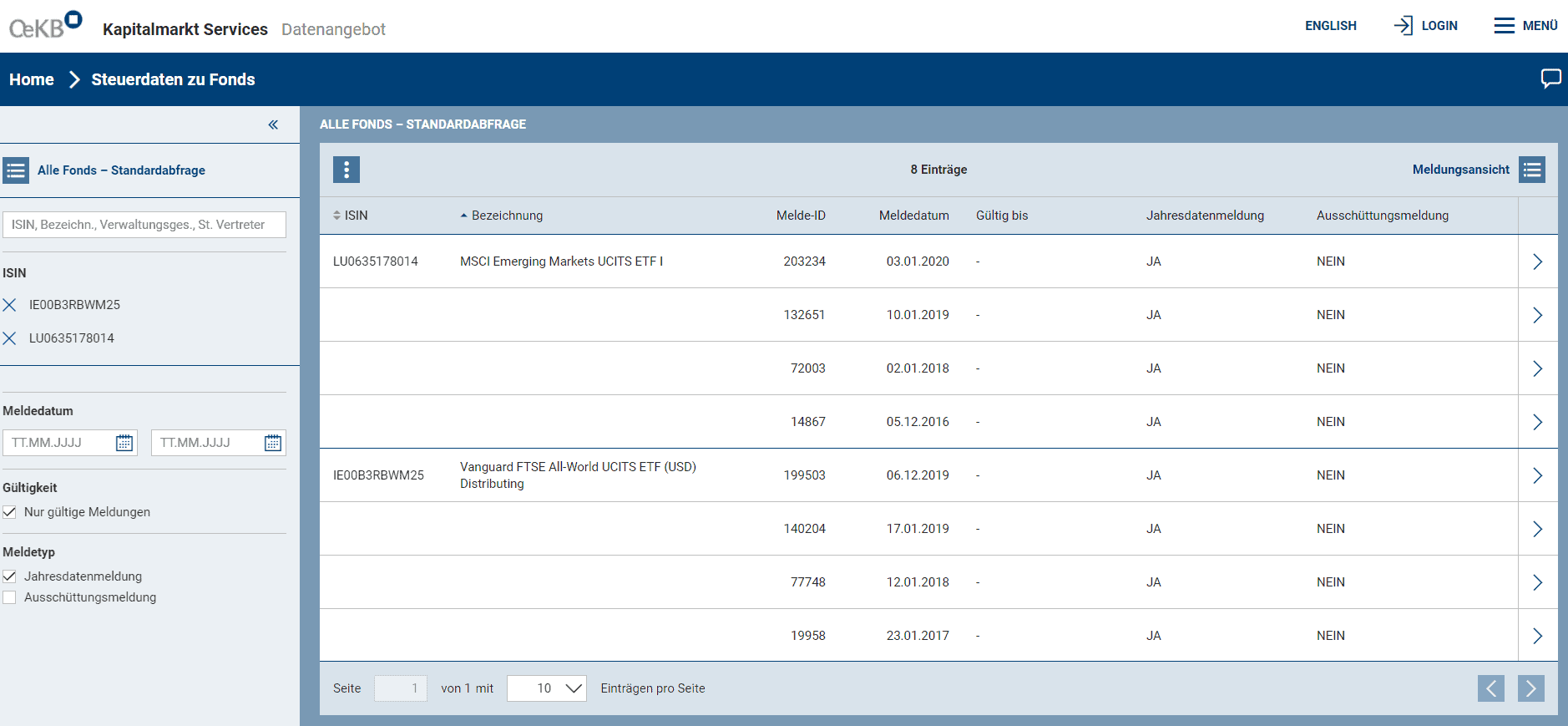Open calendar picker for Meldedatum end date
The image size is (1568, 726).
tap(273, 443)
